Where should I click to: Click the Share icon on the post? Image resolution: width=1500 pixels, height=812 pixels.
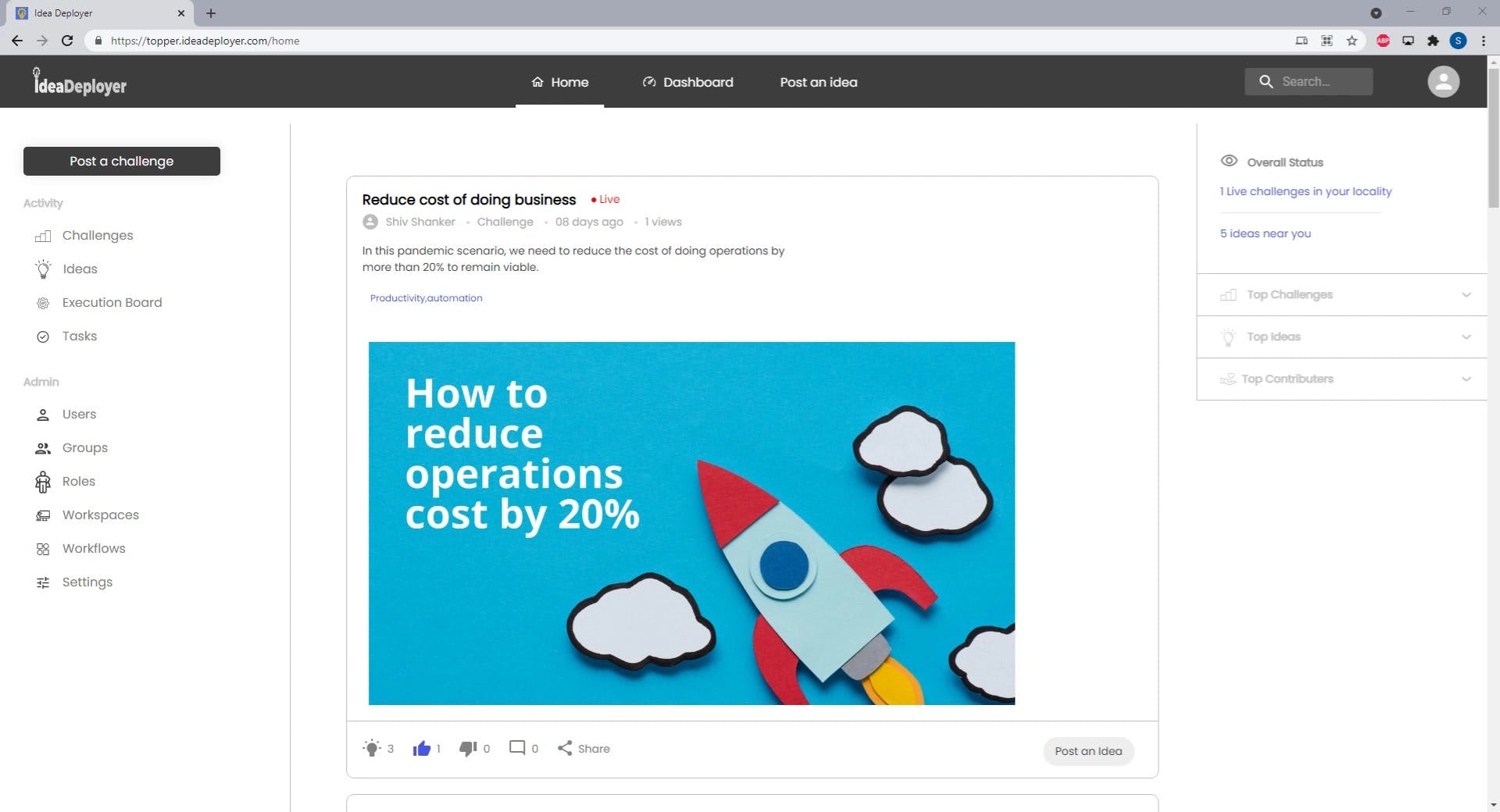click(565, 748)
